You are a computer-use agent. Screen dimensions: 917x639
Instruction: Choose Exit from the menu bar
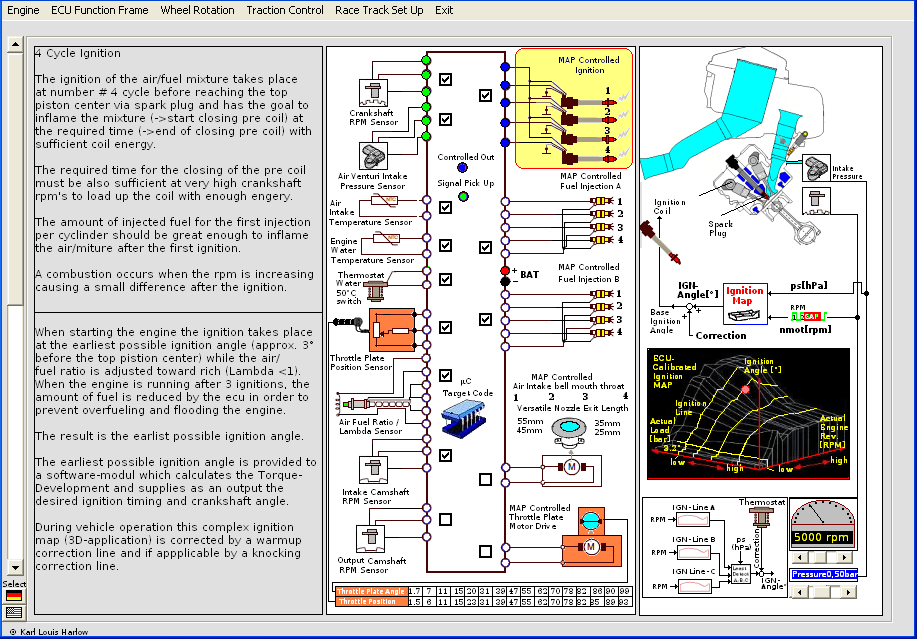(444, 10)
